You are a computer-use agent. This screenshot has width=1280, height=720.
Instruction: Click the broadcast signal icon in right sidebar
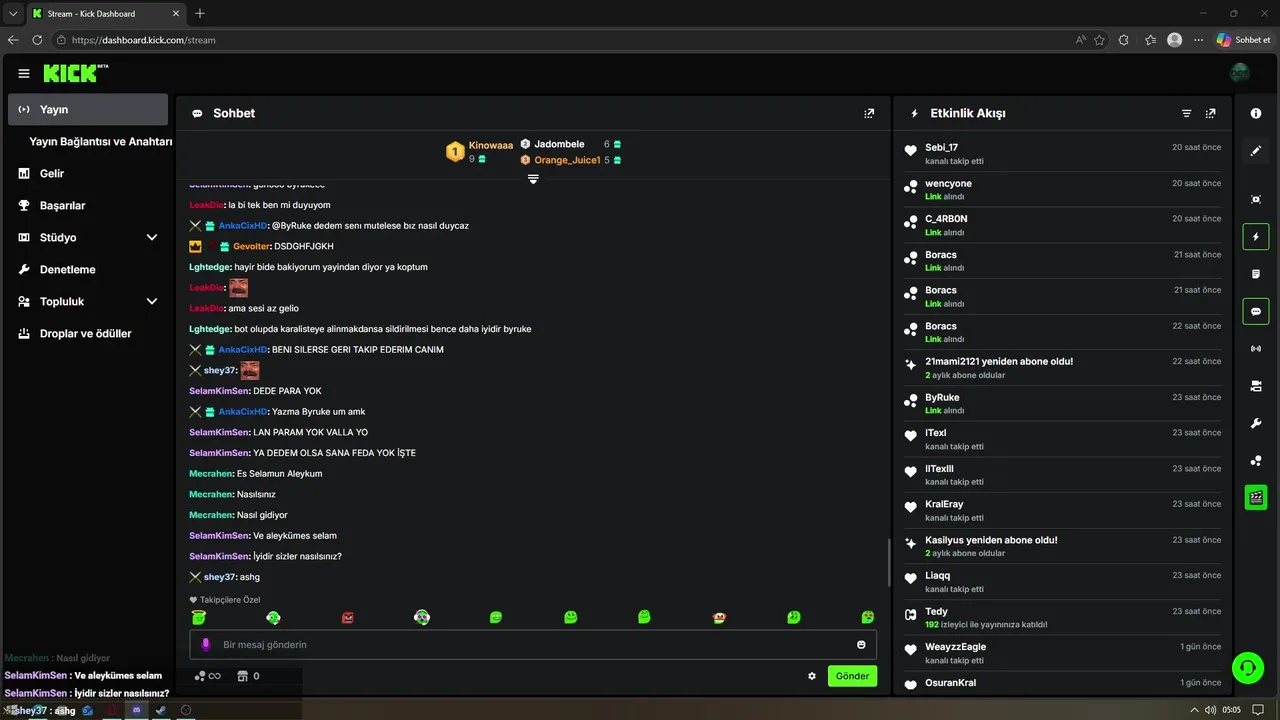(x=1256, y=349)
